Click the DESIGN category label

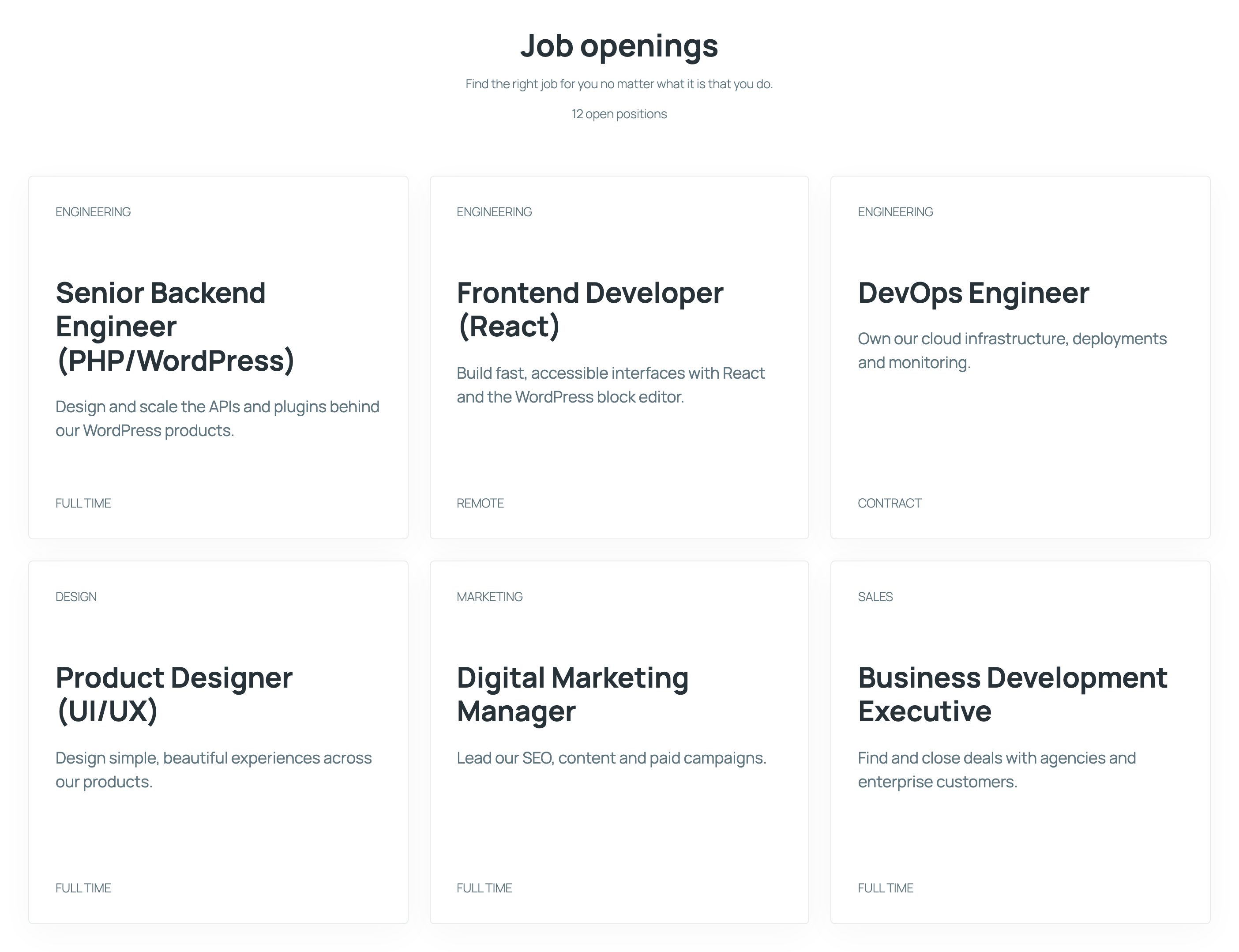pyautogui.click(x=76, y=597)
